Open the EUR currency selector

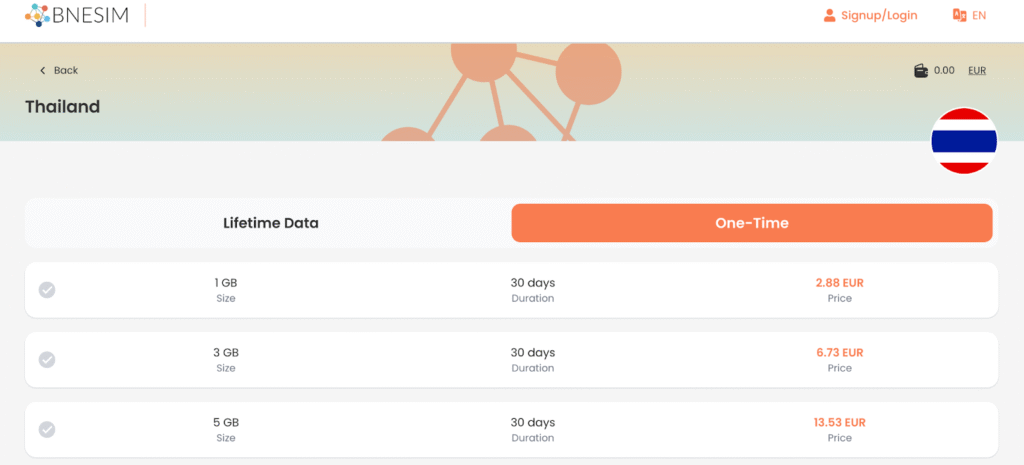point(977,70)
